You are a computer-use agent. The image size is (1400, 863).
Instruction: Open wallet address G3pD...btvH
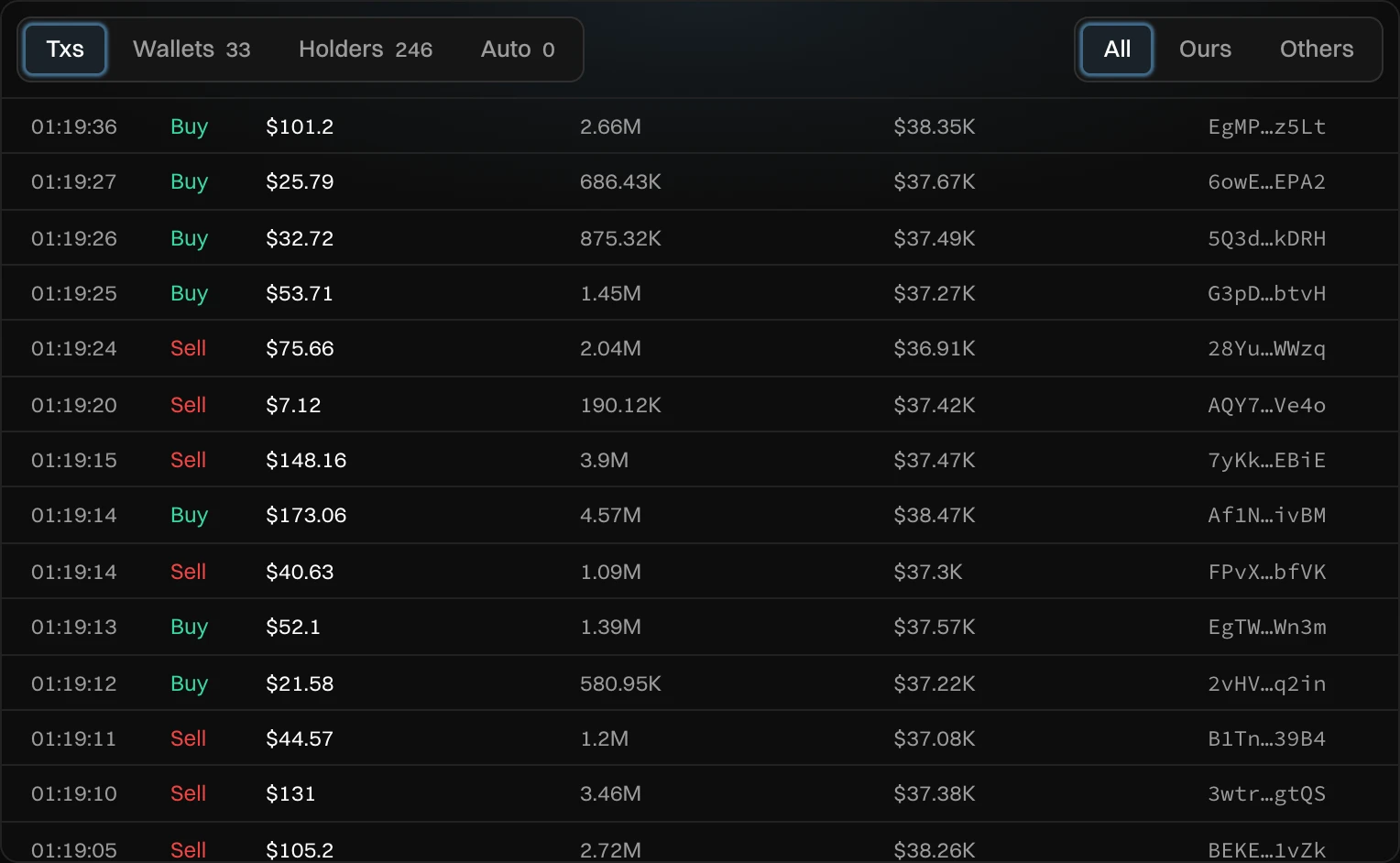pos(1267,293)
